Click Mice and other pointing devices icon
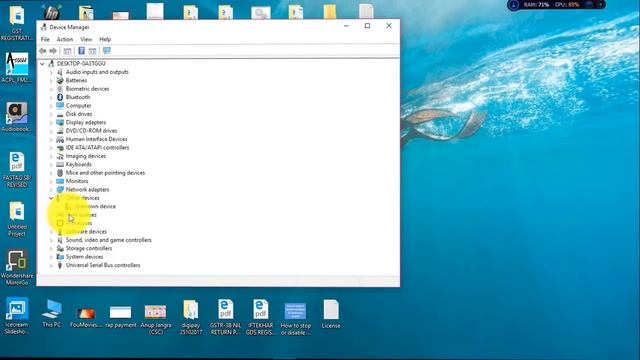640x360 pixels. coord(60,173)
